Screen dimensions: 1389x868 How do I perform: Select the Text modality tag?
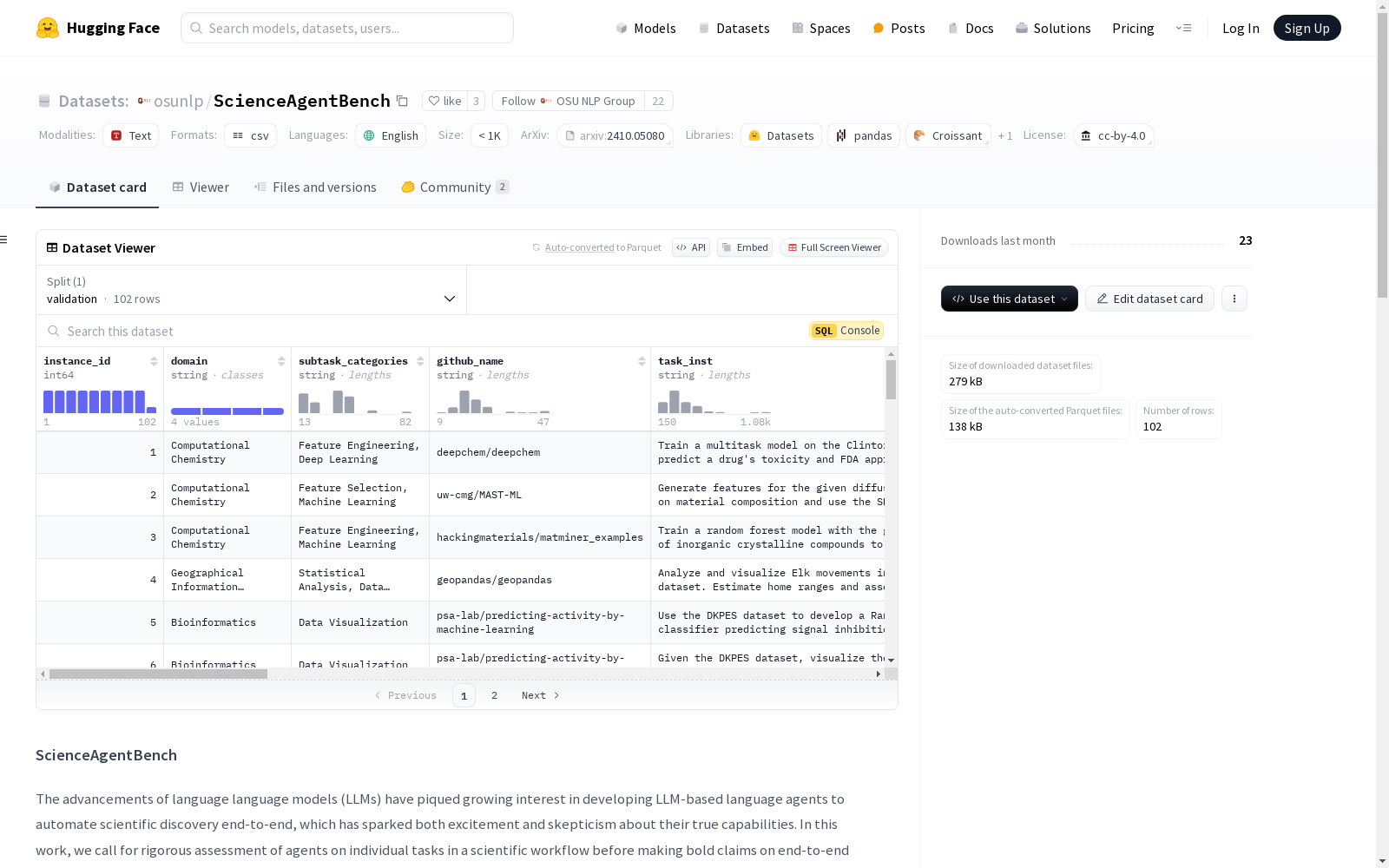131,135
